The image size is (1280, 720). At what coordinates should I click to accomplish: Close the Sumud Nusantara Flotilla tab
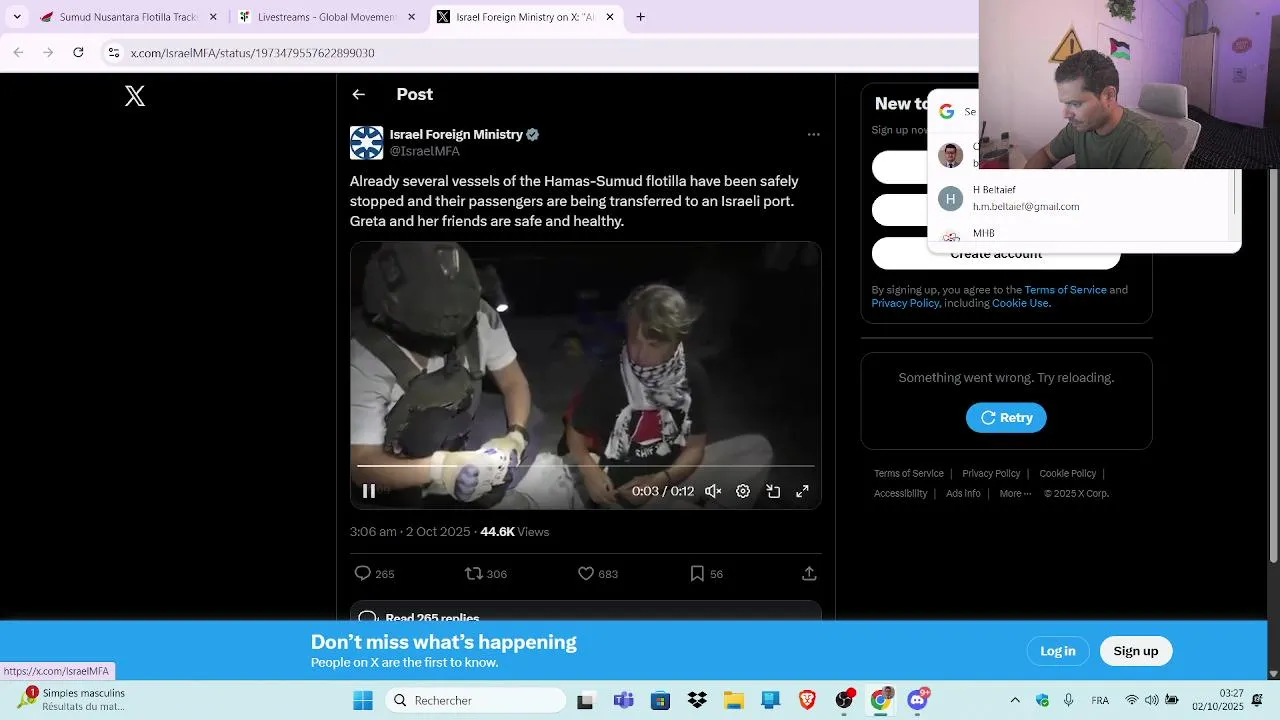tap(213, 17)
